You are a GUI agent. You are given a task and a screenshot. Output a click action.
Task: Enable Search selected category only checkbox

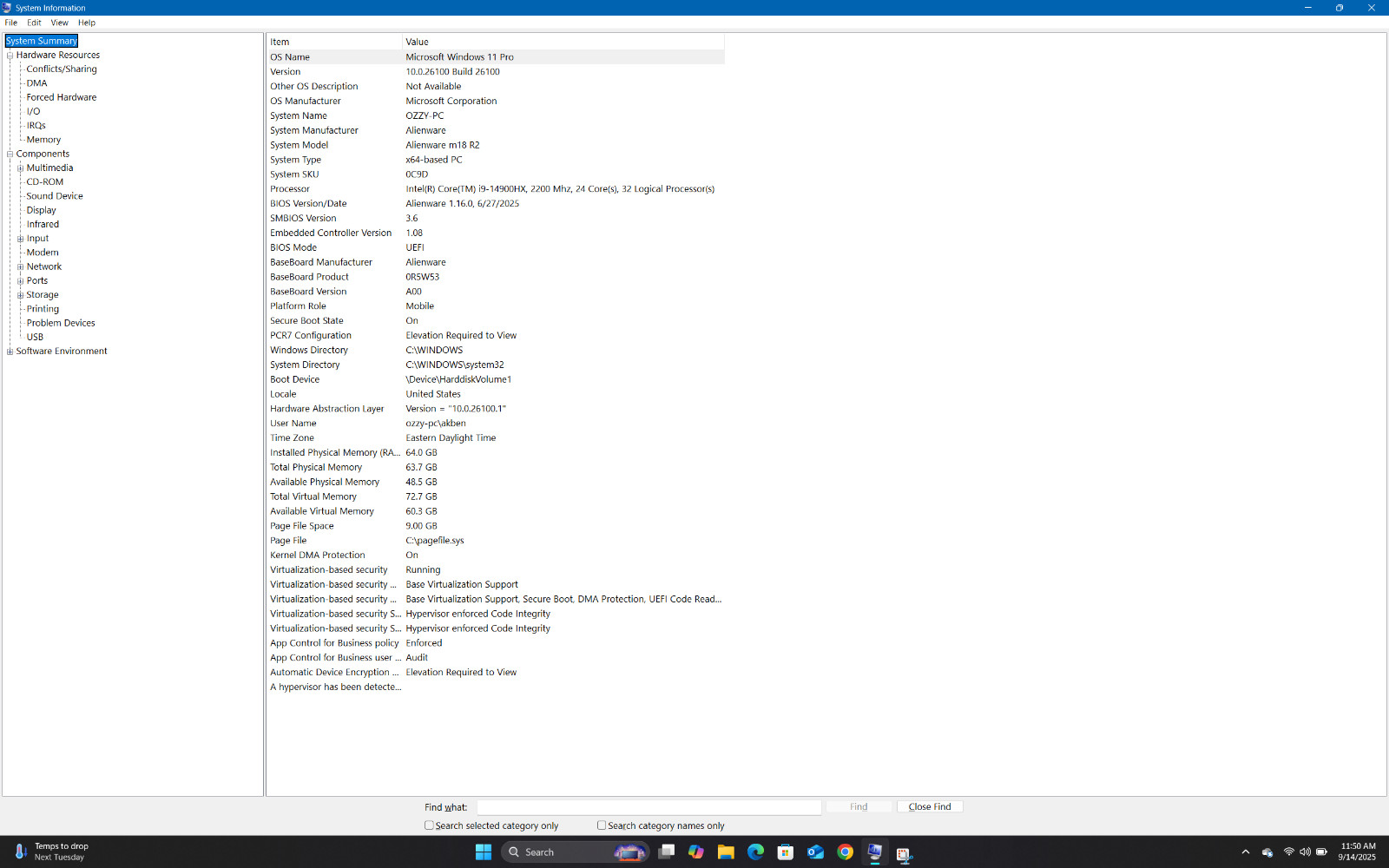429,825
